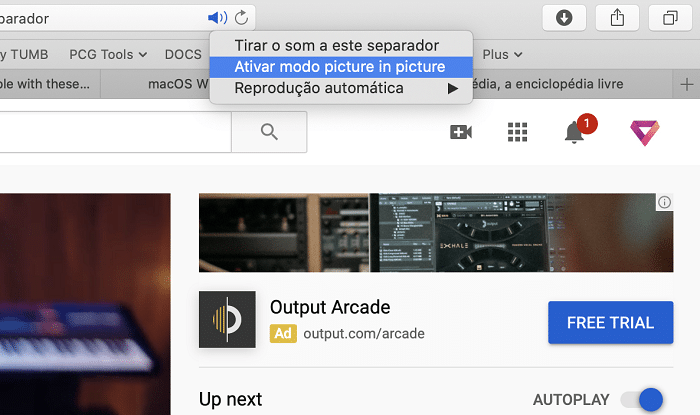The height and width of the screenshot is (415, 700).
Task: Click the YouTube create video camera icon
Action: 461,132
